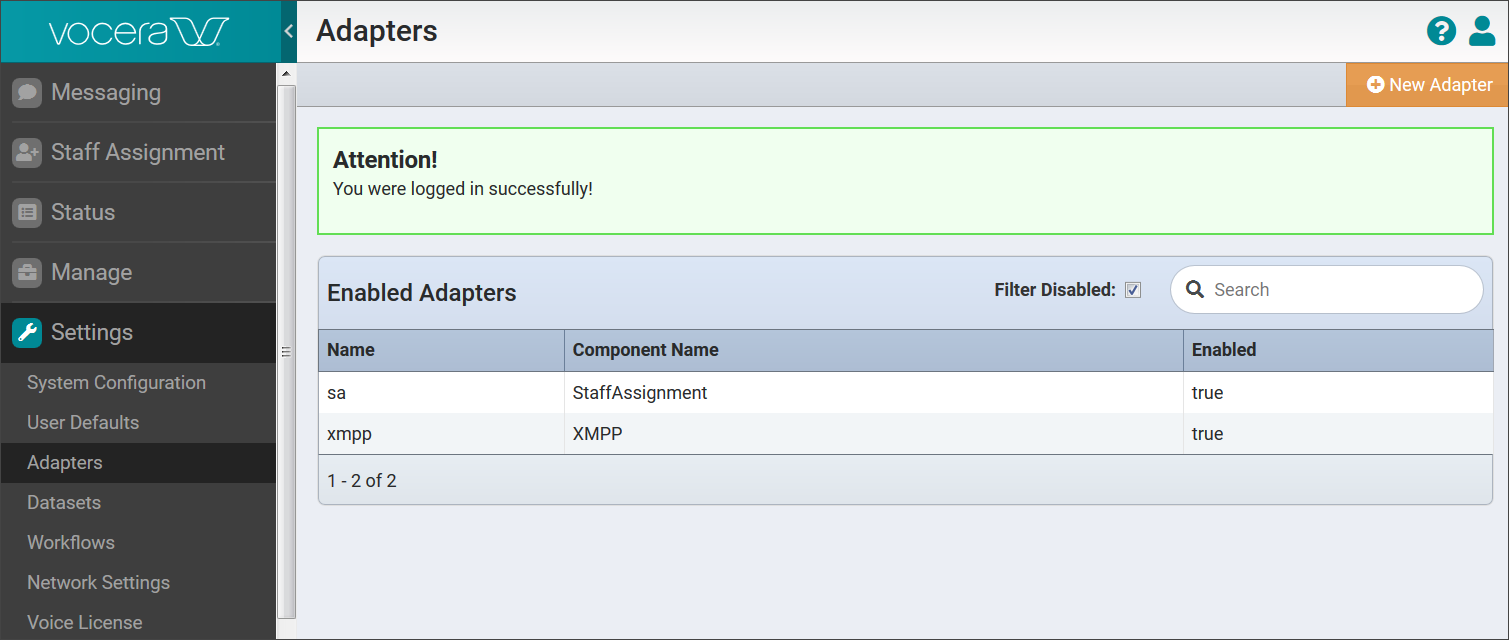Open the StaffAssignment adapter row
Screen dimensions: 1509x640
[640, 393]
